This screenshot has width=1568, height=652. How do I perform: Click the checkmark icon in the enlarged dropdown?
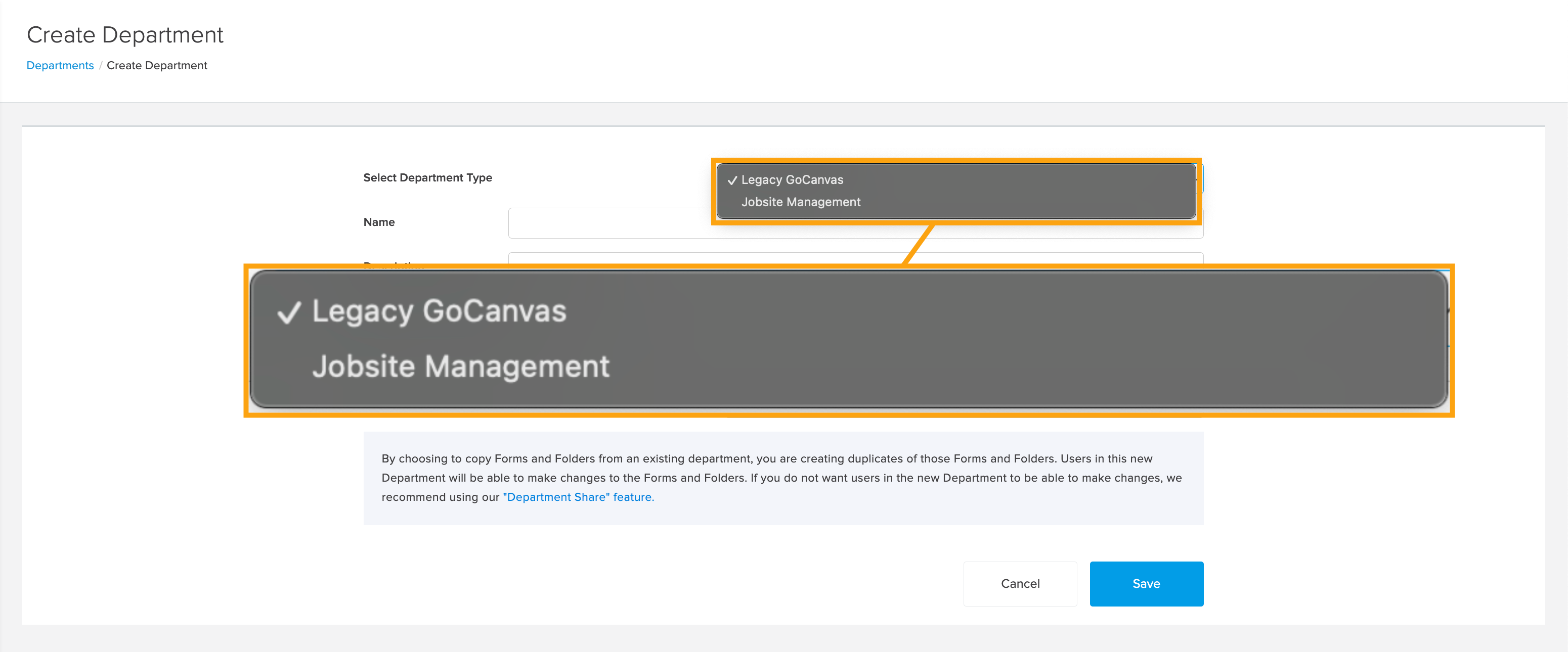point(290,311)
